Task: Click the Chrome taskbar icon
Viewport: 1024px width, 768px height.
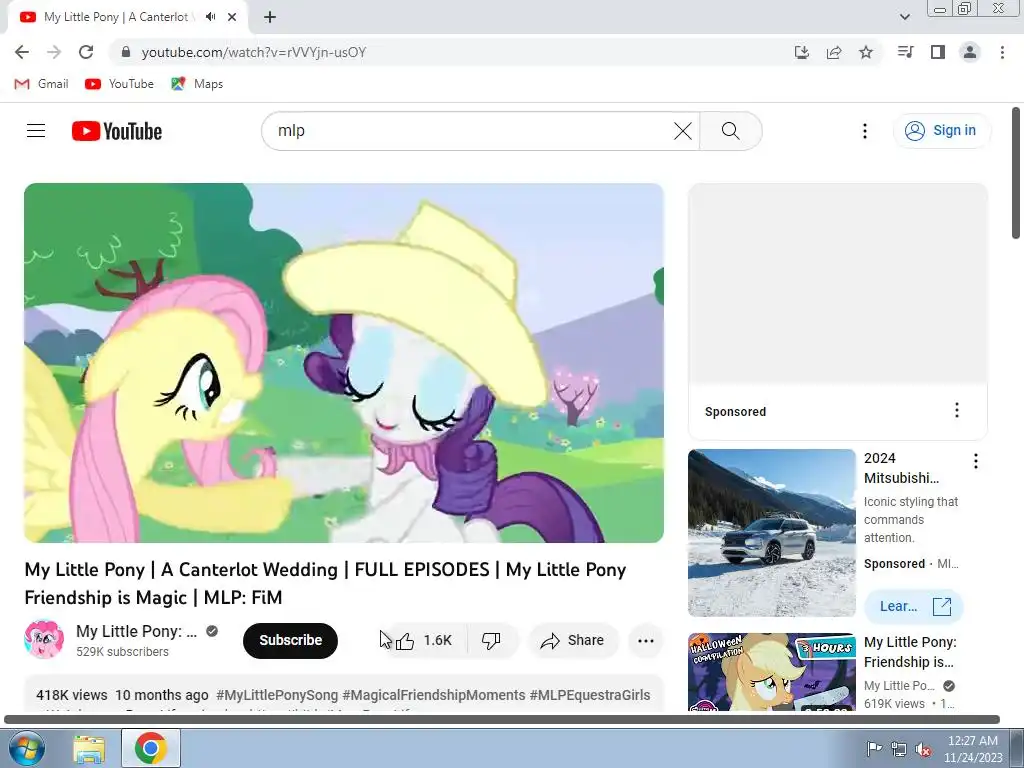Action: 151,748
